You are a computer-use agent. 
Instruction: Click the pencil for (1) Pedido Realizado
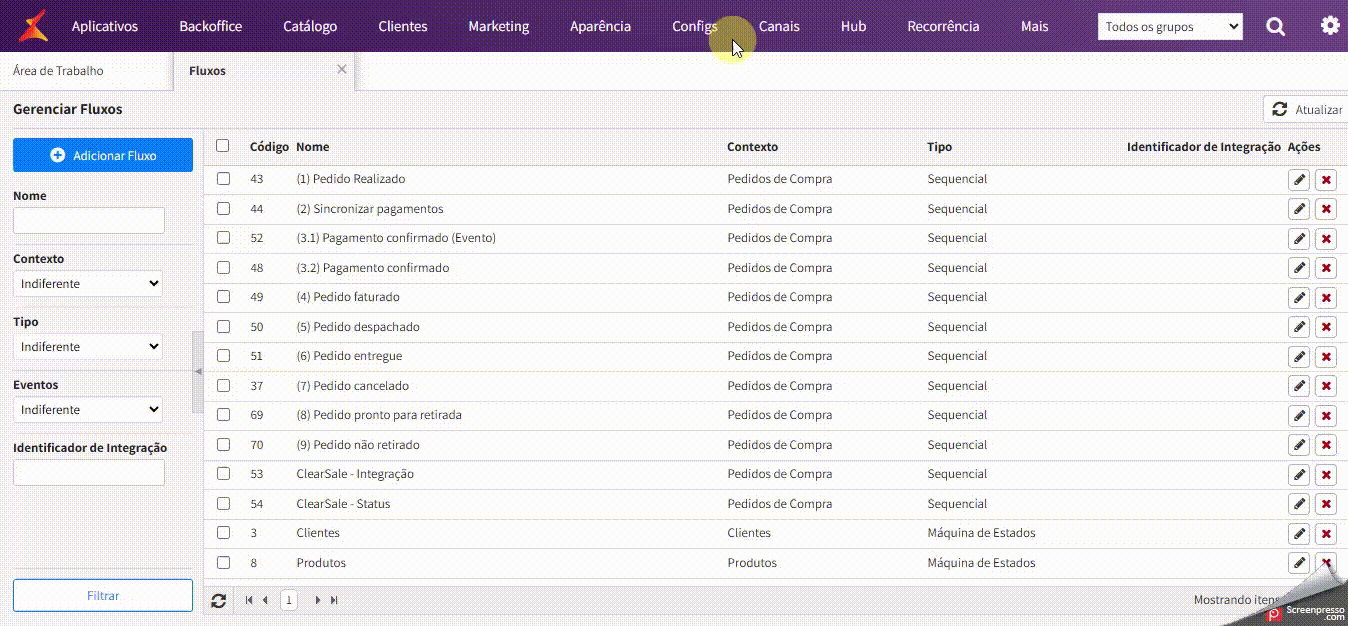coord(1299,180)
